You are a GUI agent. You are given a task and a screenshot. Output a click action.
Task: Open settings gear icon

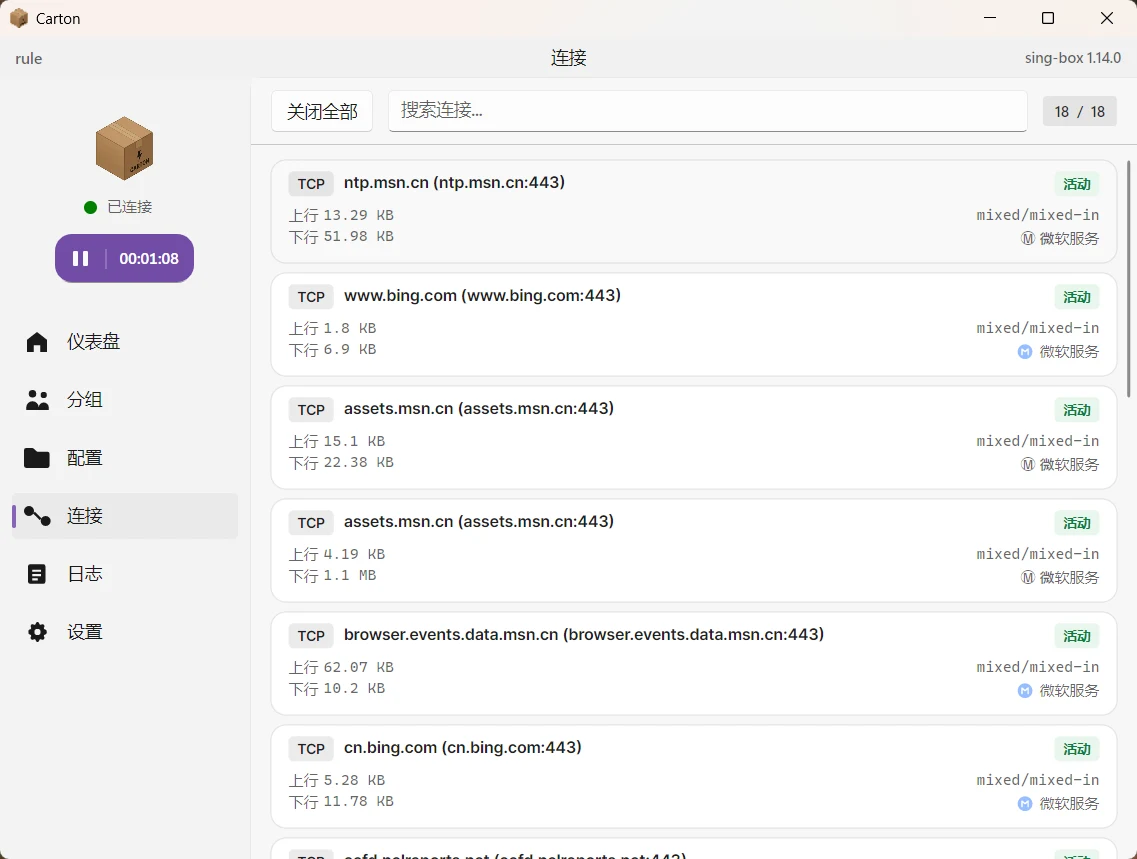pyautogui.click(x=37, y=631)
